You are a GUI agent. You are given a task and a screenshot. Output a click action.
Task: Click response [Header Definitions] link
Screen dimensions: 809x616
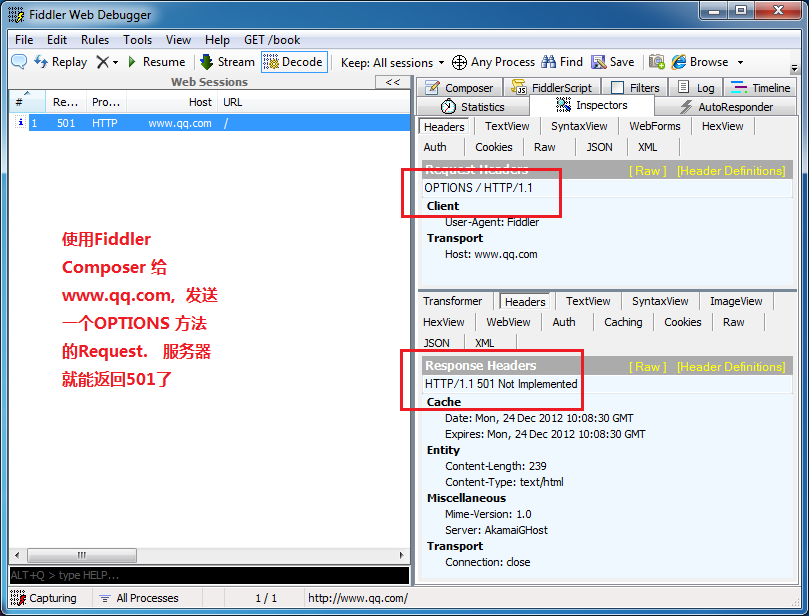[x=731, y=367]
